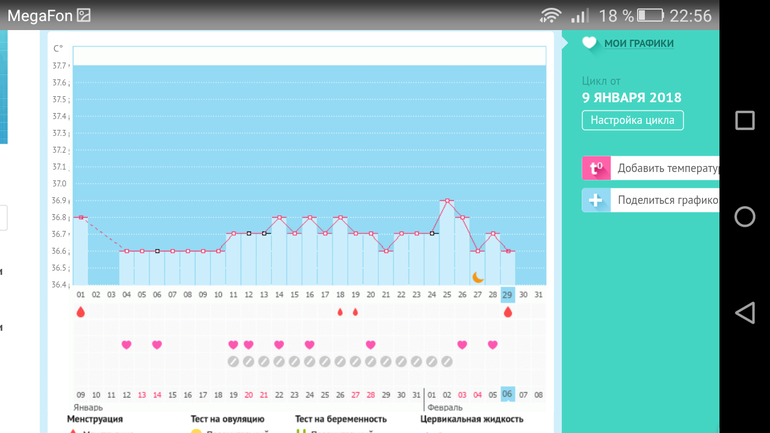The width and height of the screenshot is (770, 433).
Task: Tap the pink heart on day 28
Action: click(493, 345)
